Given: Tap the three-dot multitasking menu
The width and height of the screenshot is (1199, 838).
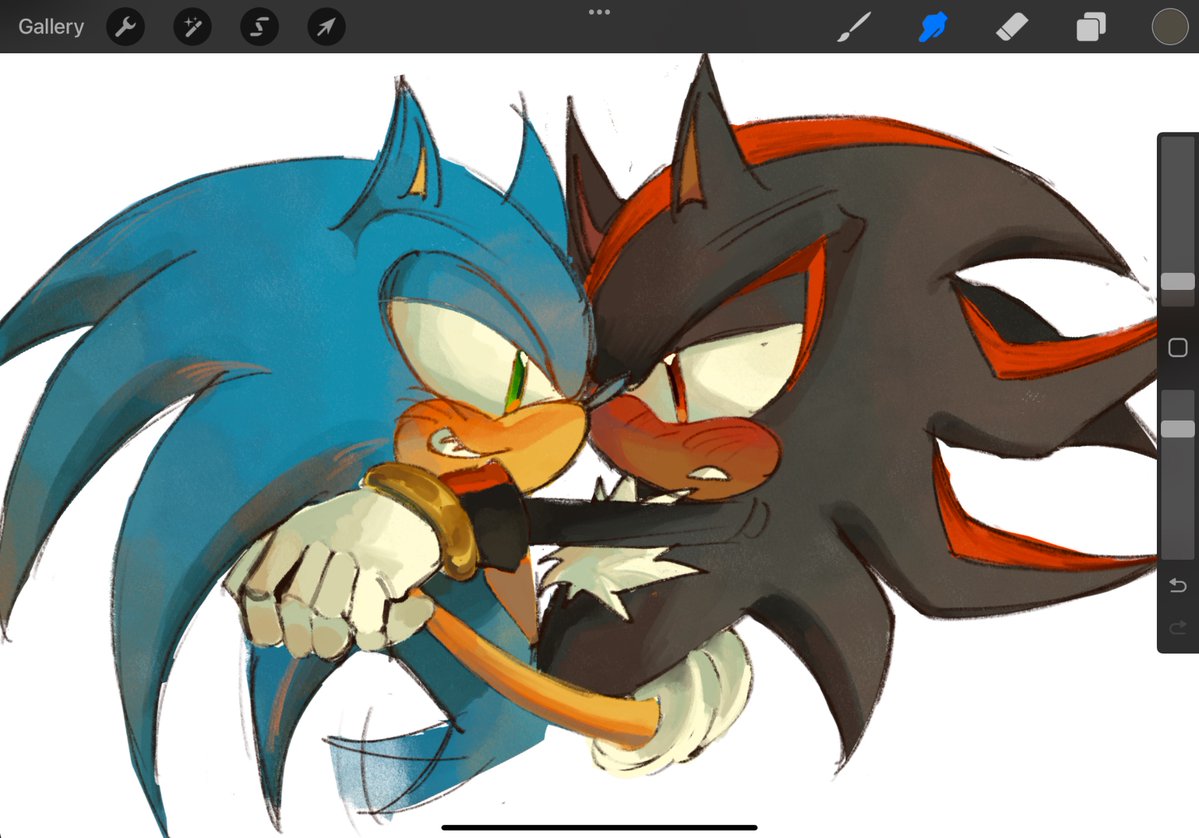Looking at the screenshot, I should [600, 12].
